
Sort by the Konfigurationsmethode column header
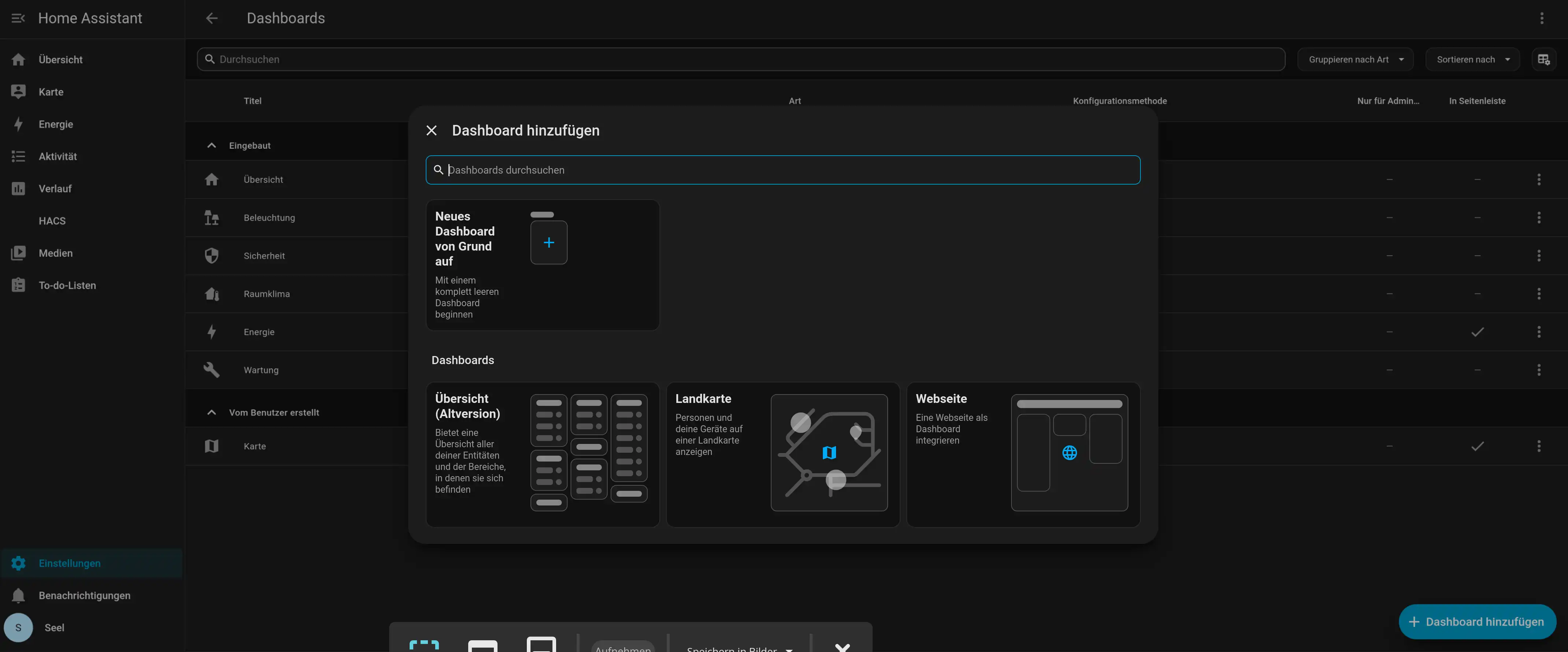click(x=1119, y=101)
